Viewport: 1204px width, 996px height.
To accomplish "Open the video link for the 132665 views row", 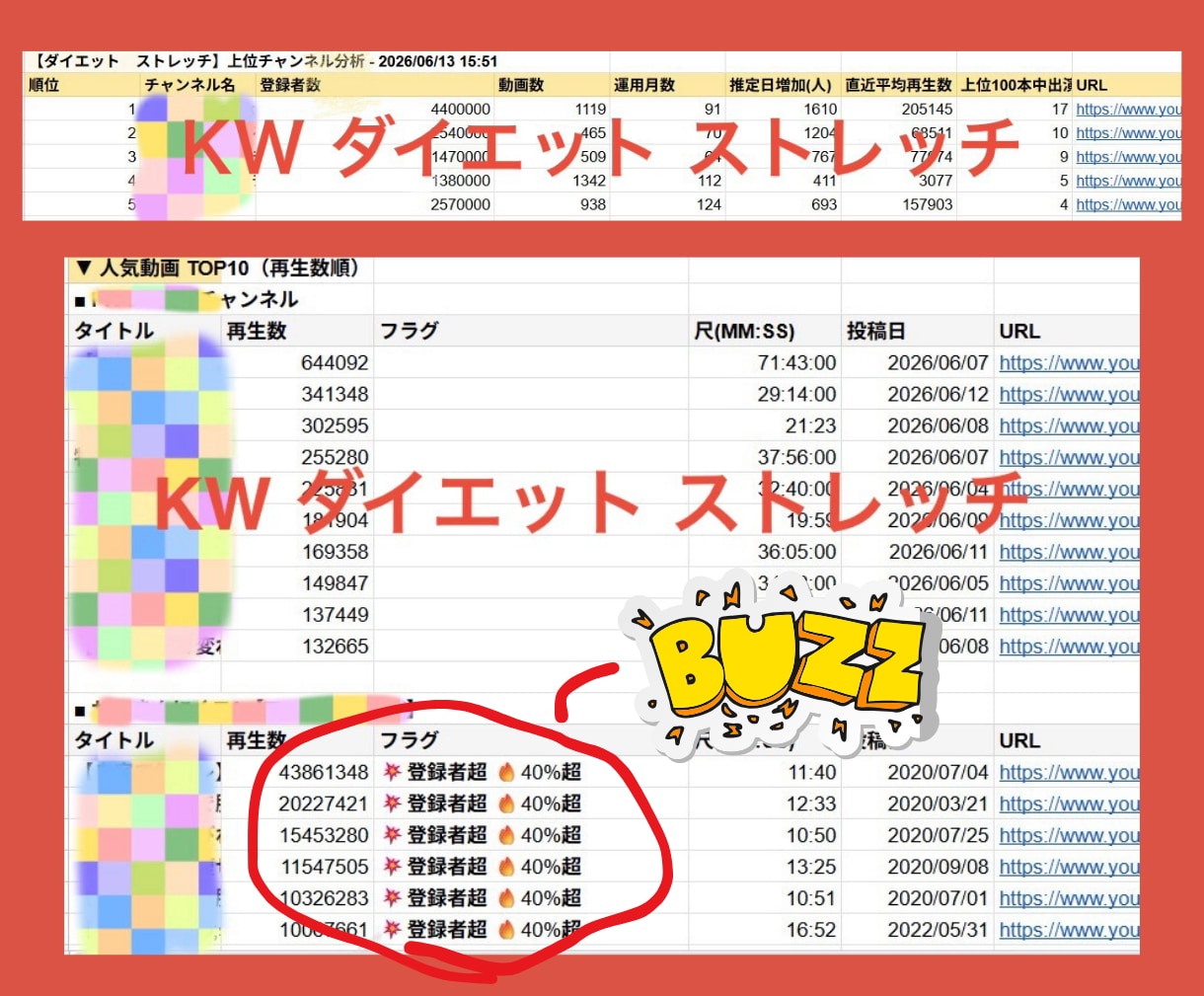I will (1069, 647).
